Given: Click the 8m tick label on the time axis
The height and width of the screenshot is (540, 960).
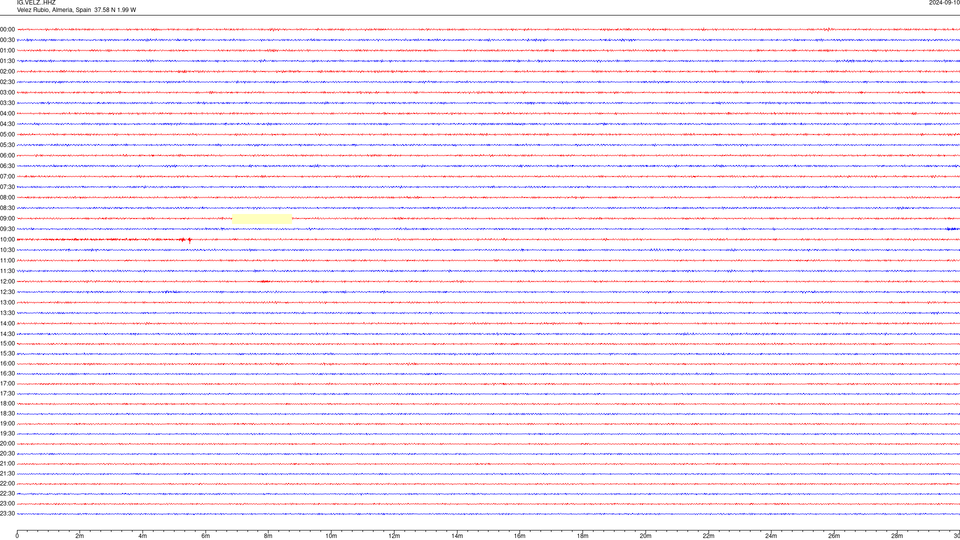Looking at the screenshot, I should point(268,536).
